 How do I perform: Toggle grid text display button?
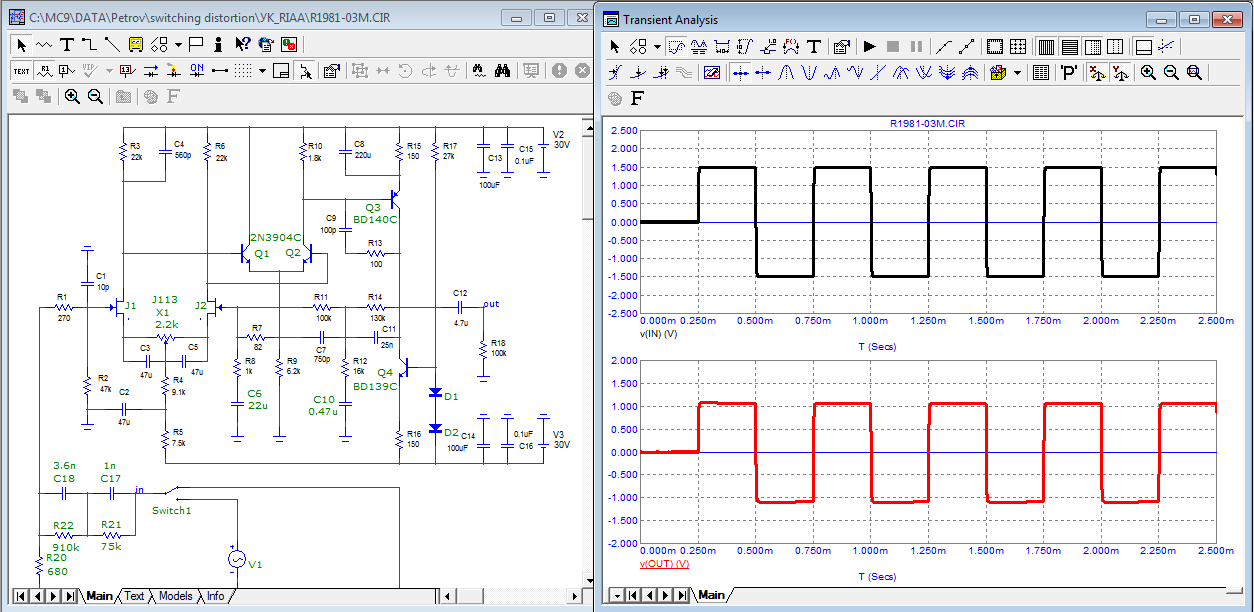coord(21,70)
